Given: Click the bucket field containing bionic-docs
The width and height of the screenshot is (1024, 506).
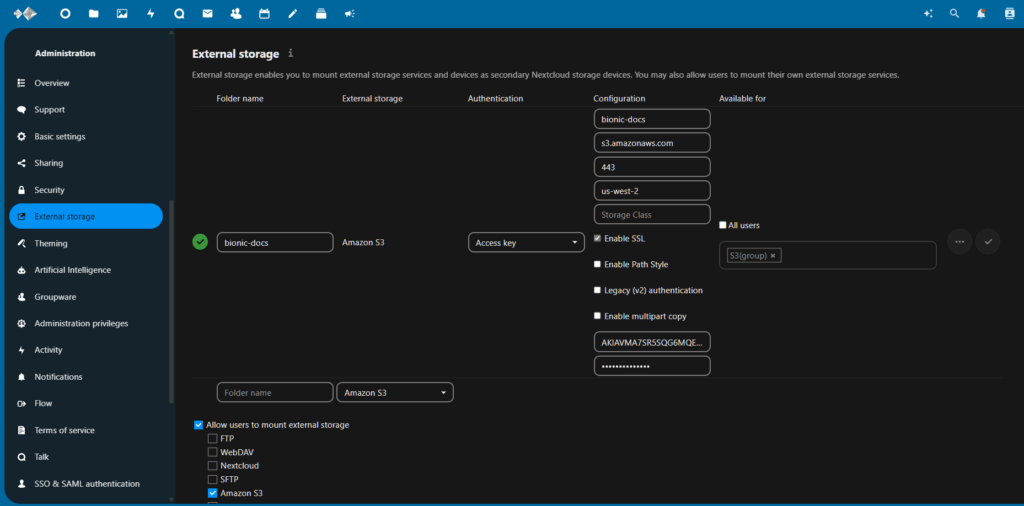Looking at the screenshot, I should point(652,119).
